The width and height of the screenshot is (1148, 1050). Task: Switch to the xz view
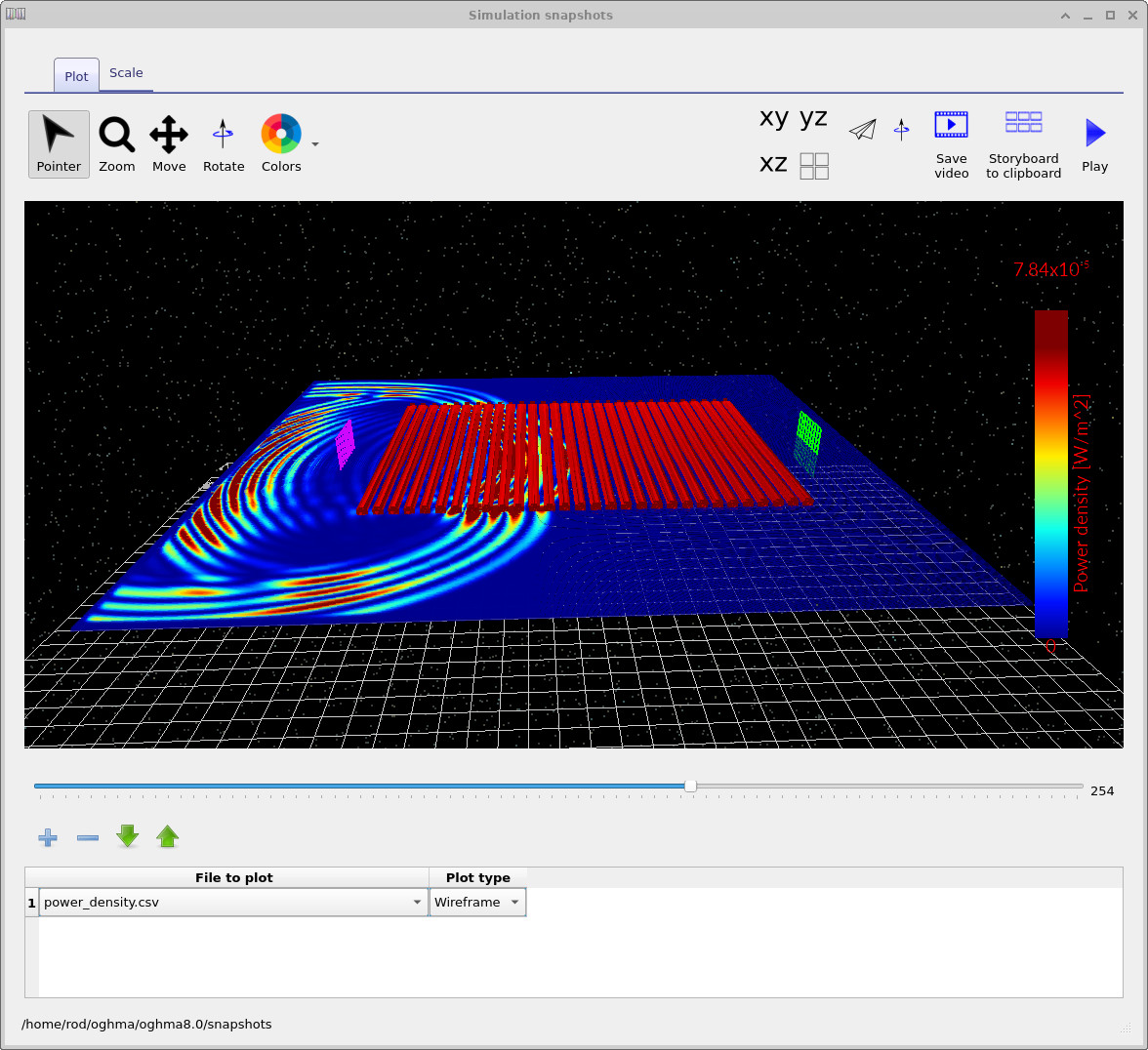click(x=773, y=164)
